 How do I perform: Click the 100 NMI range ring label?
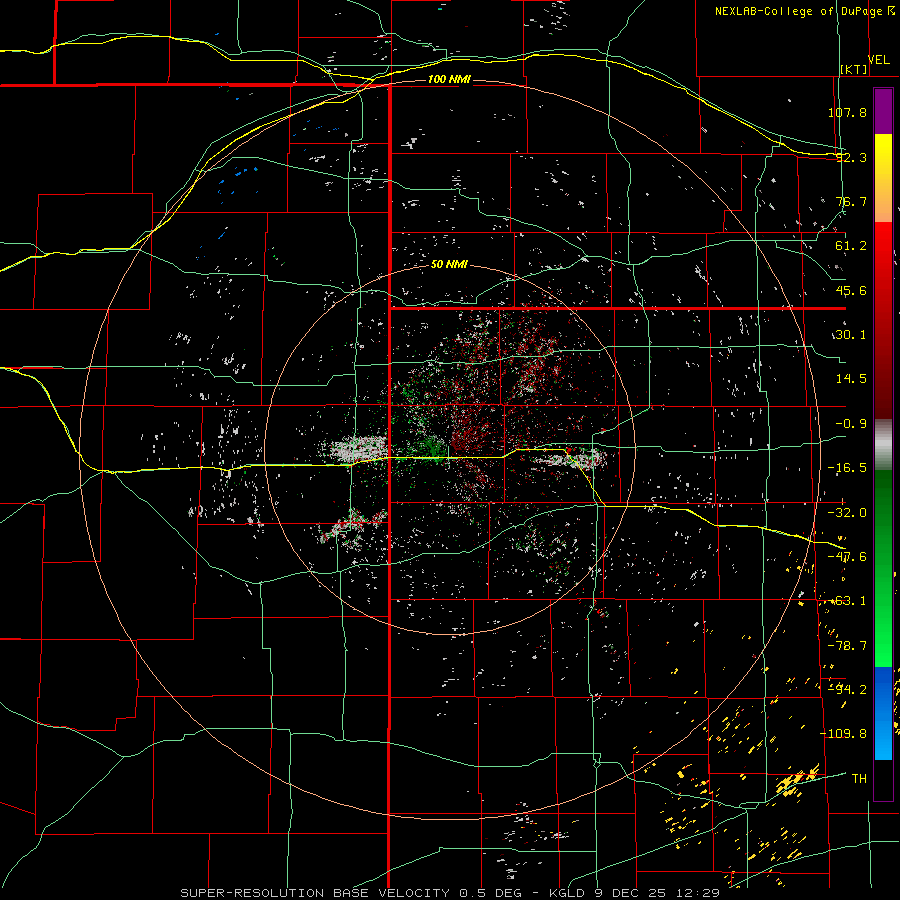coord(449,79)
